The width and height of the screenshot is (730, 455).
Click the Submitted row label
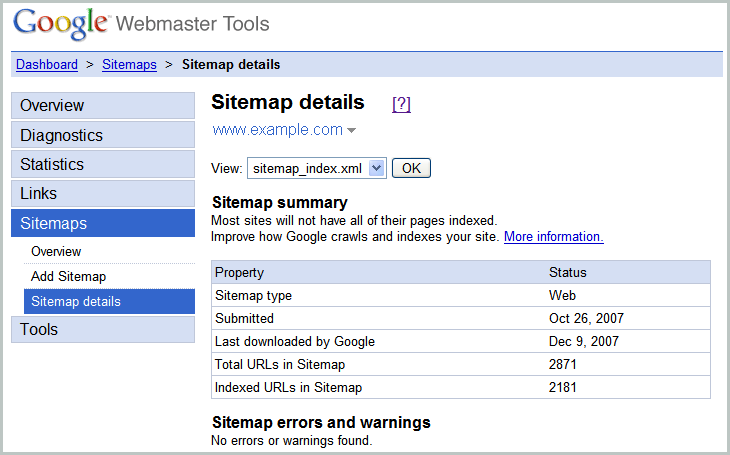click(x=244, y=318)
